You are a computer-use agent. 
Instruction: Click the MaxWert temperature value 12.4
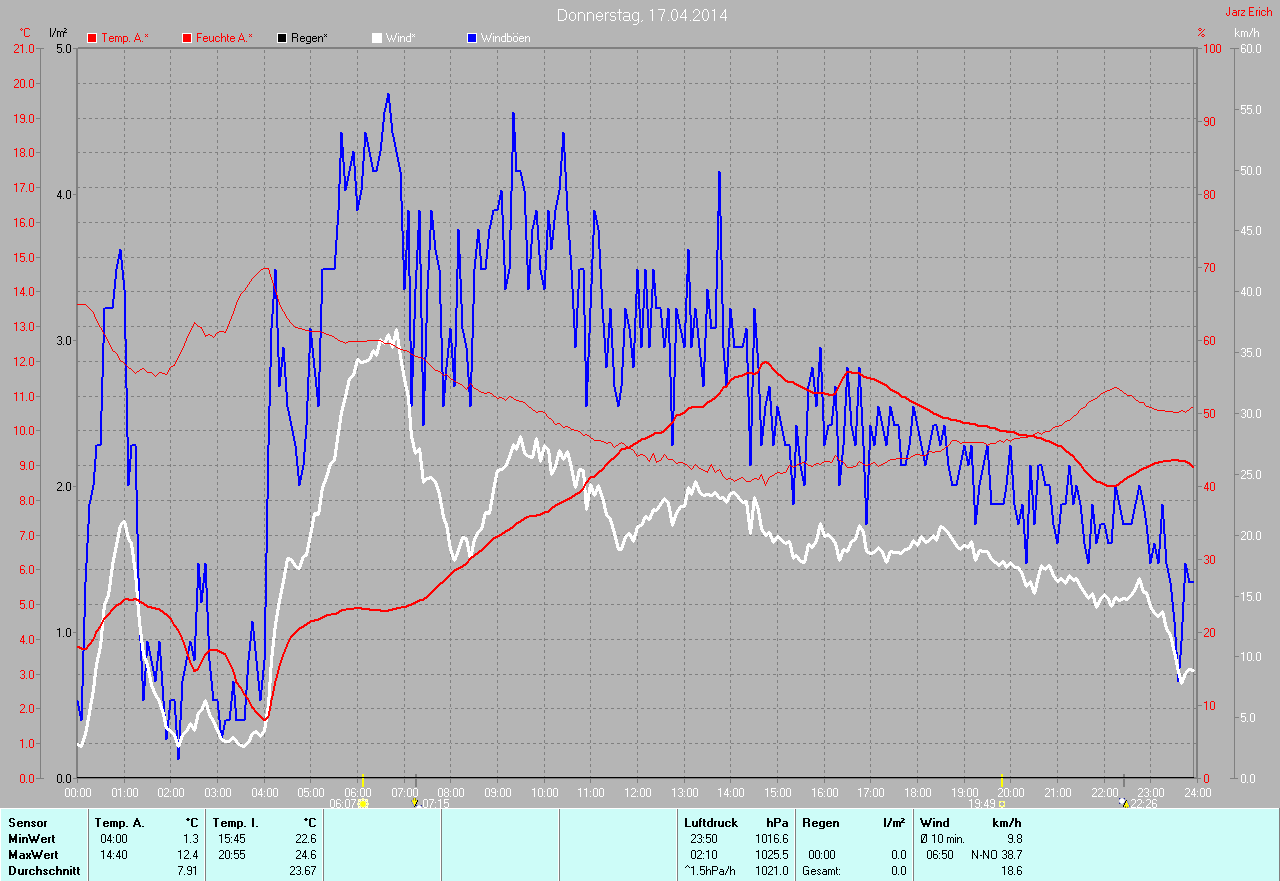click(x=189, y=855)
